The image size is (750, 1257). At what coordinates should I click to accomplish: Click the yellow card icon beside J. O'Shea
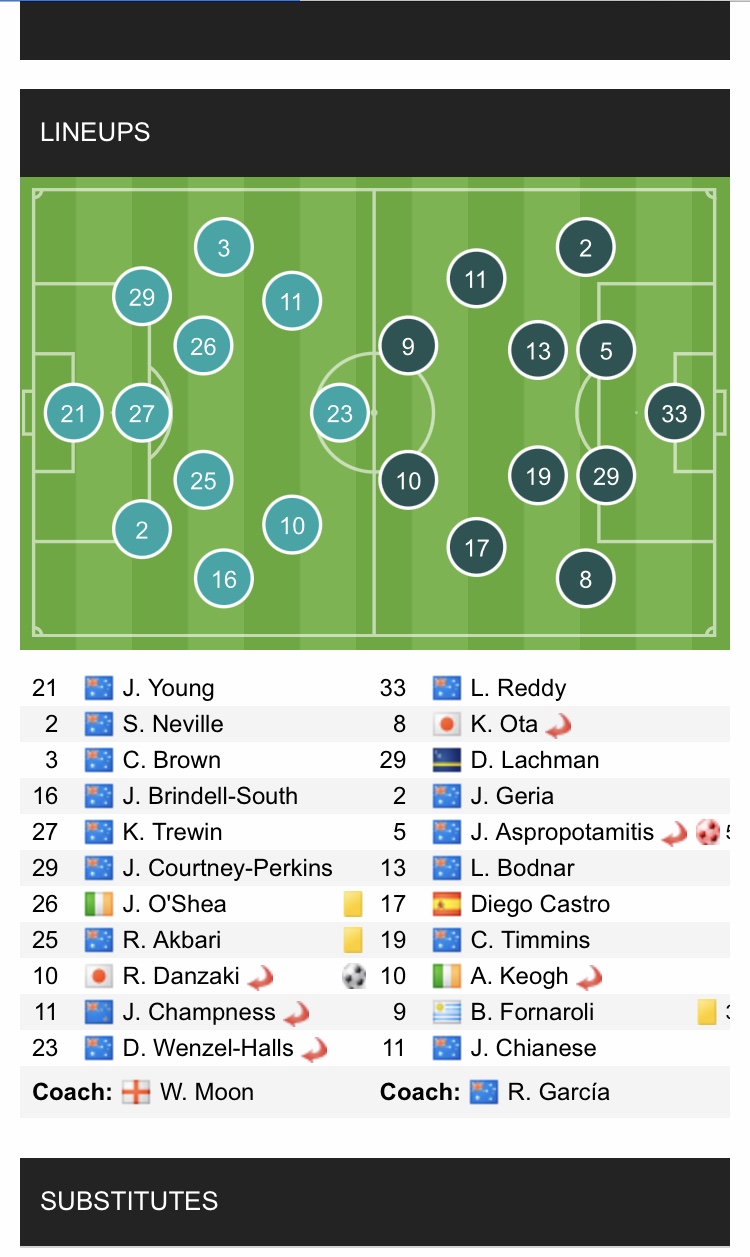coord(352,904)
